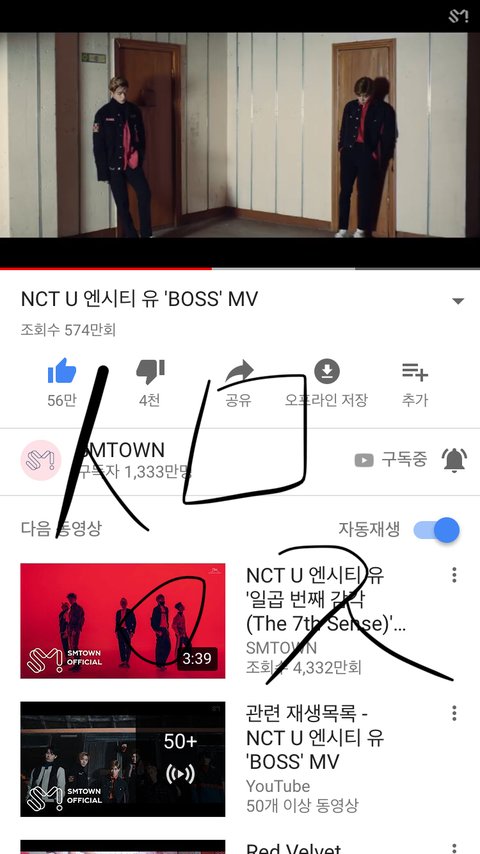Screen dimensions: 480x854
Task: Play the red 7th Sense thumbnail
Action: tap(123, 621)
